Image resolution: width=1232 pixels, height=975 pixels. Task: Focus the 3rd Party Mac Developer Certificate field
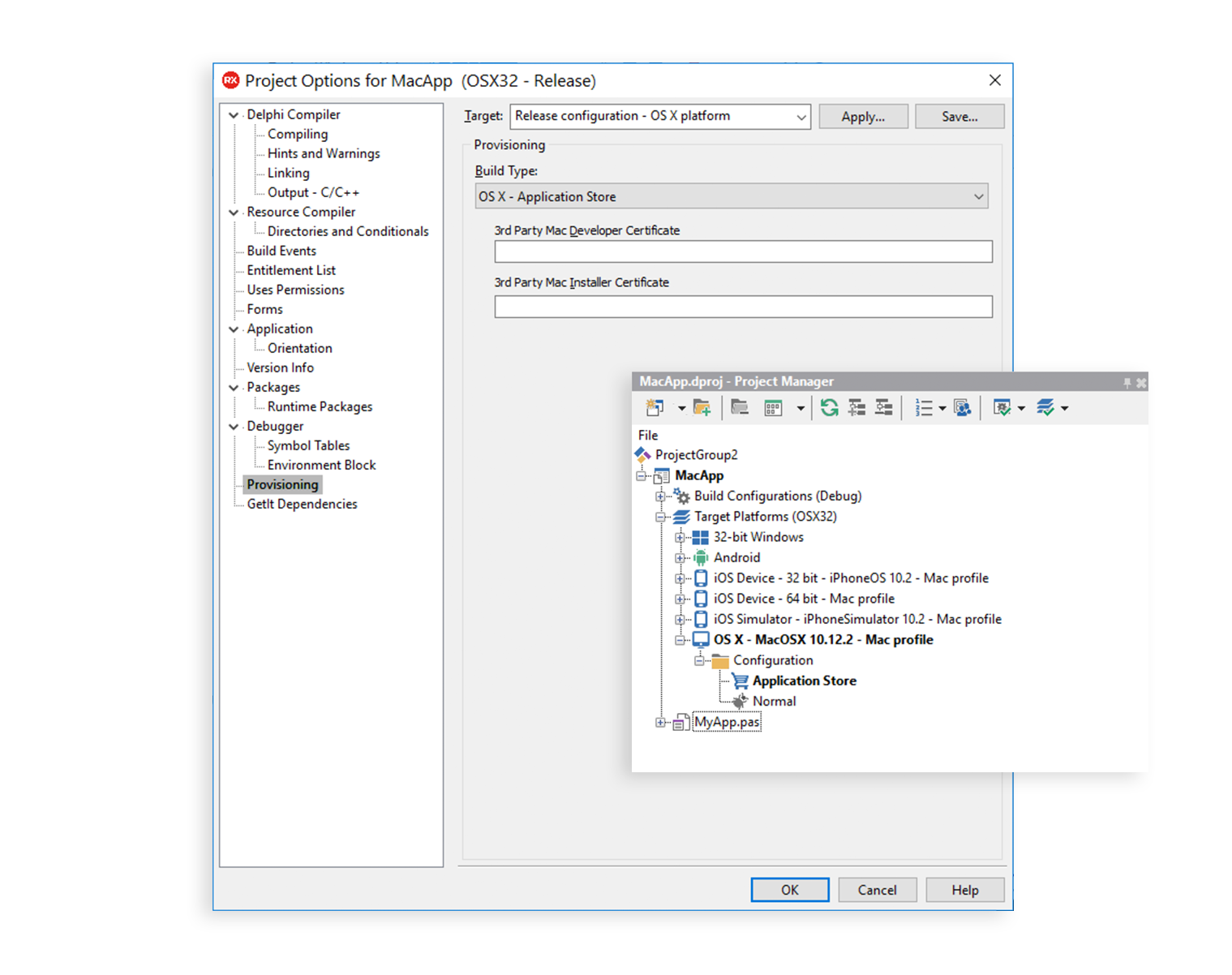744,251
